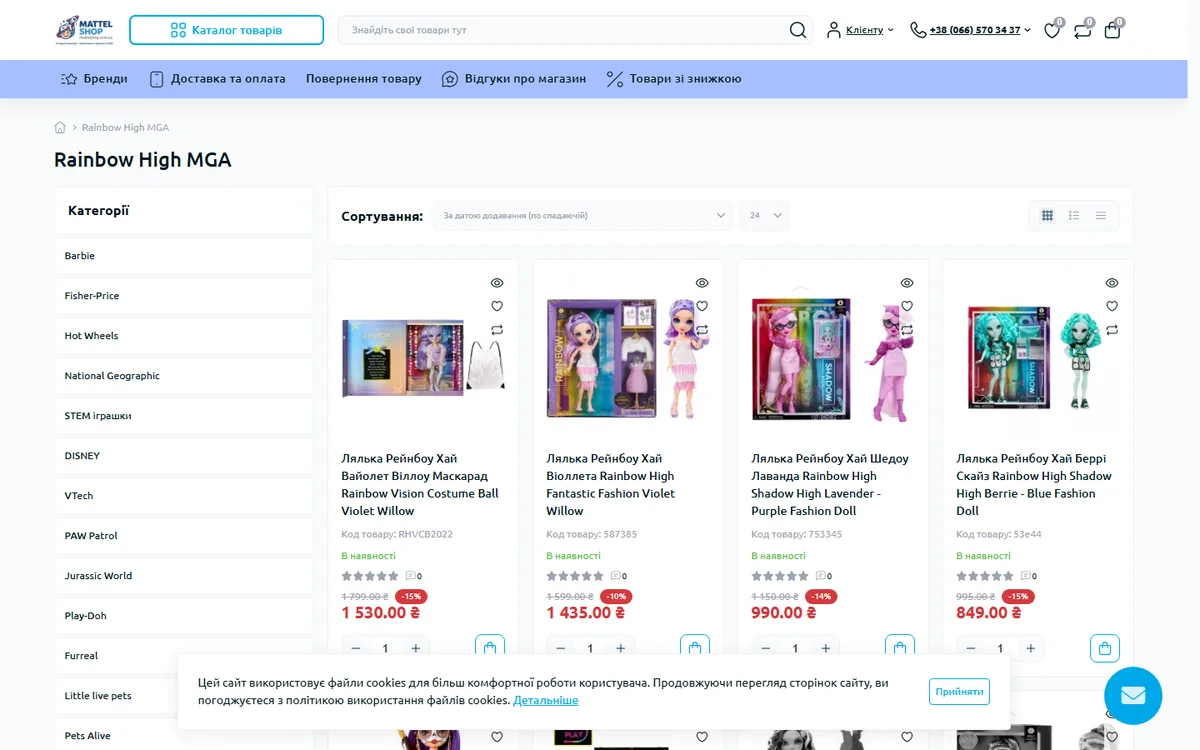This screenshot has height=750, width=1200.
Task: Select Fisher-Price category
Action: [184, 296]
